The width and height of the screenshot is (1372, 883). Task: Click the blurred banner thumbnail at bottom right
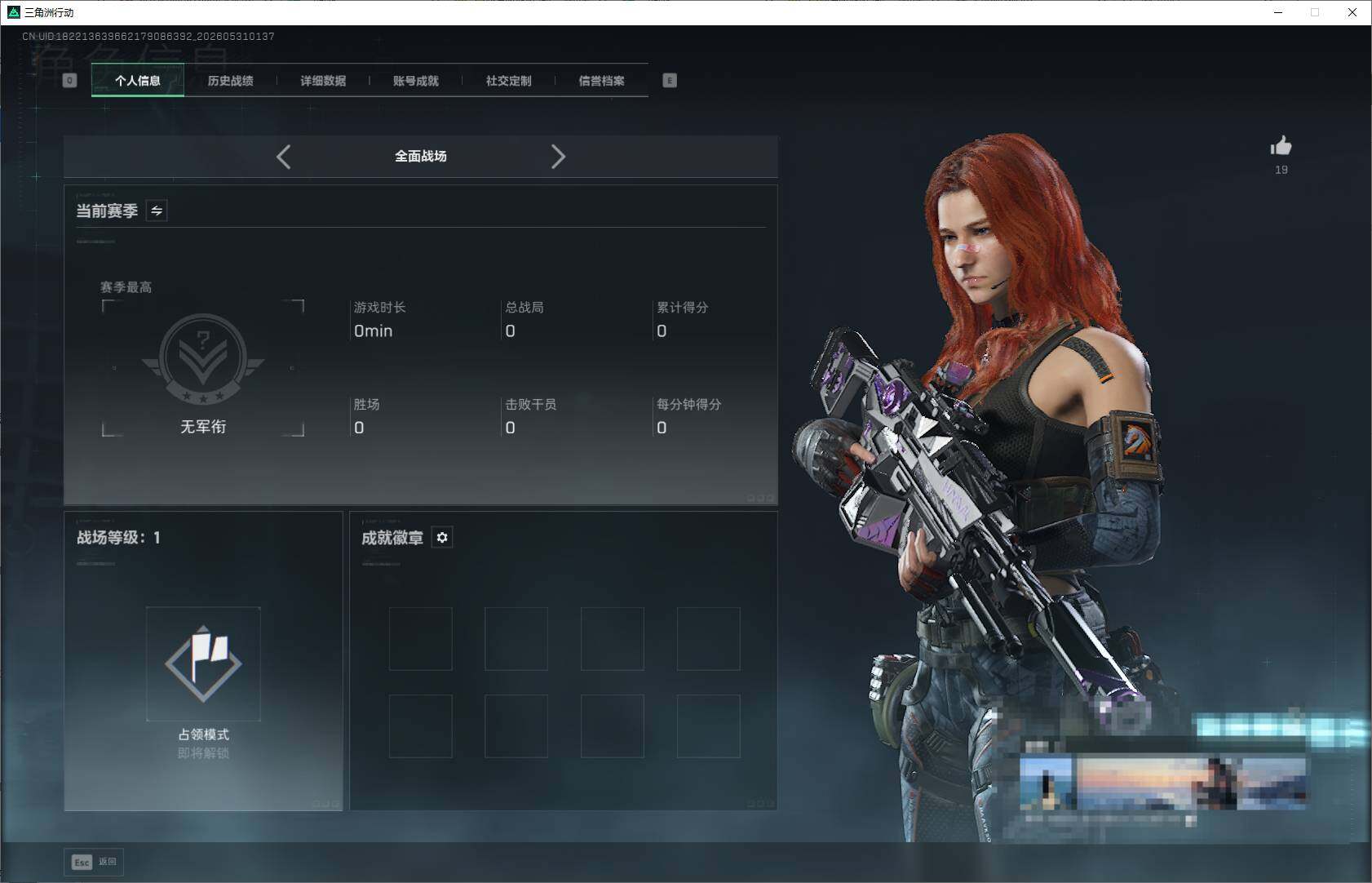point(1163,782)
